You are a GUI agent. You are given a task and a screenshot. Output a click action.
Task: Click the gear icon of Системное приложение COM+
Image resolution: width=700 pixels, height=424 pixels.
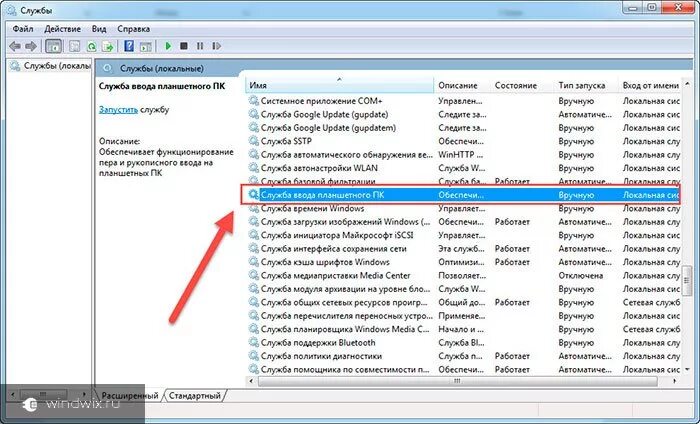(254, 101)
